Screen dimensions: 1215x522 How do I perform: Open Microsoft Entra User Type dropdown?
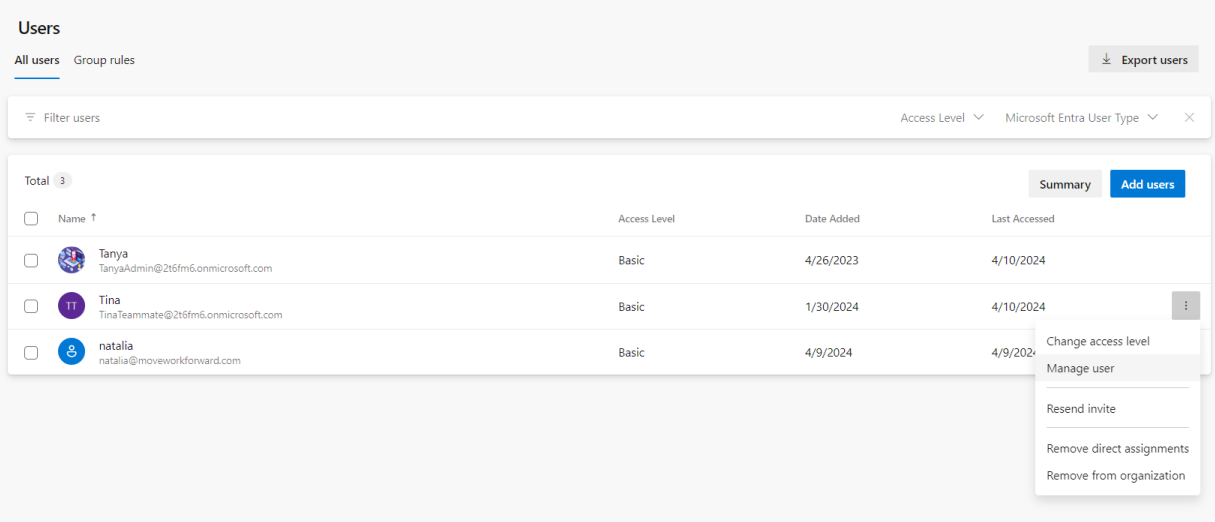[1081, 118]
